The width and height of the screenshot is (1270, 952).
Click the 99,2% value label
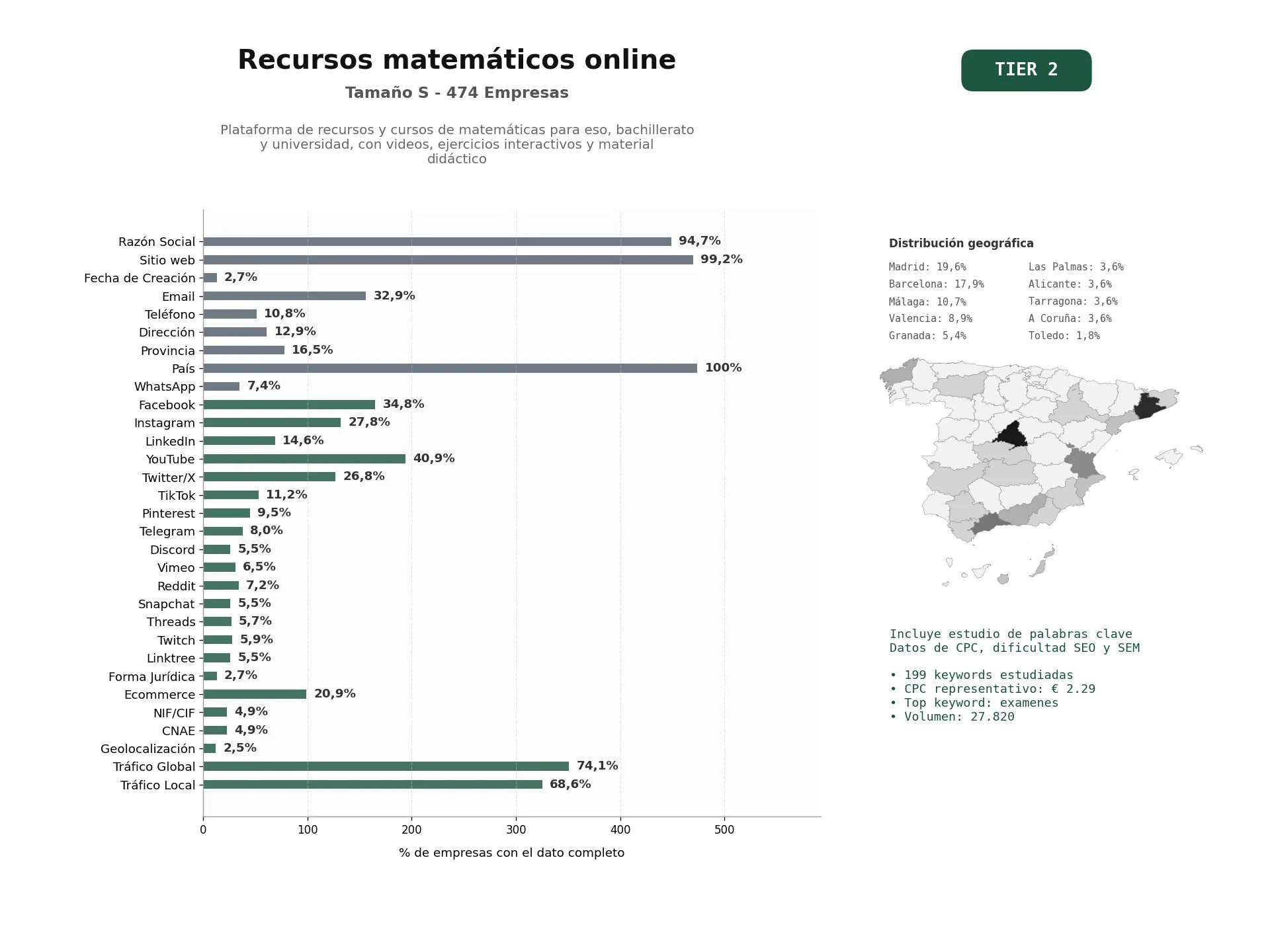(722, 259)
